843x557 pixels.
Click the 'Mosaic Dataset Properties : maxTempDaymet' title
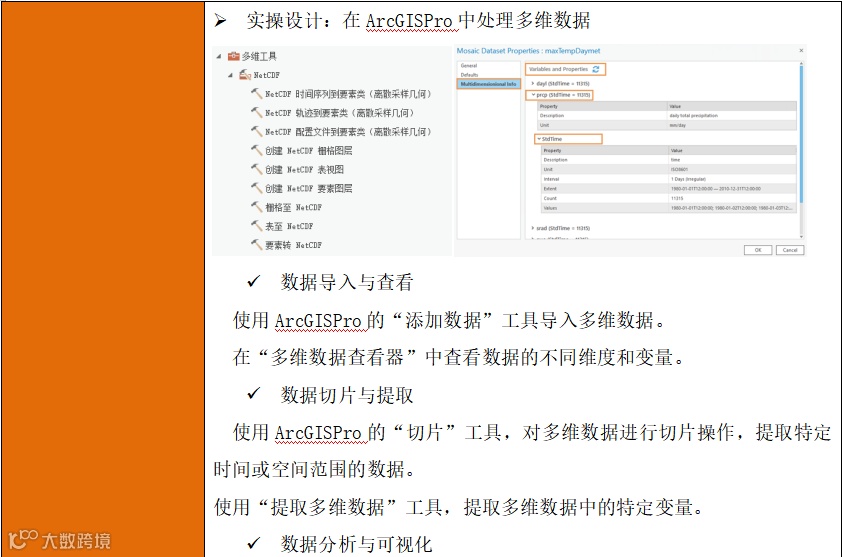528,51
